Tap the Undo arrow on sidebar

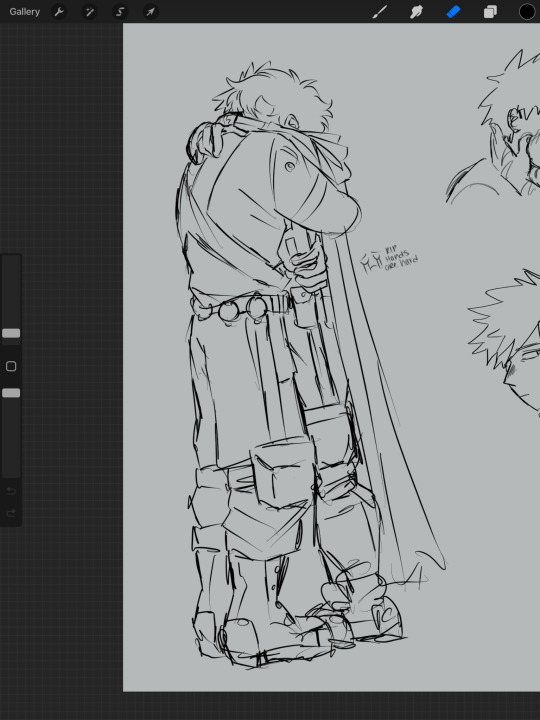pyautogui.click(x=11, y=491)
